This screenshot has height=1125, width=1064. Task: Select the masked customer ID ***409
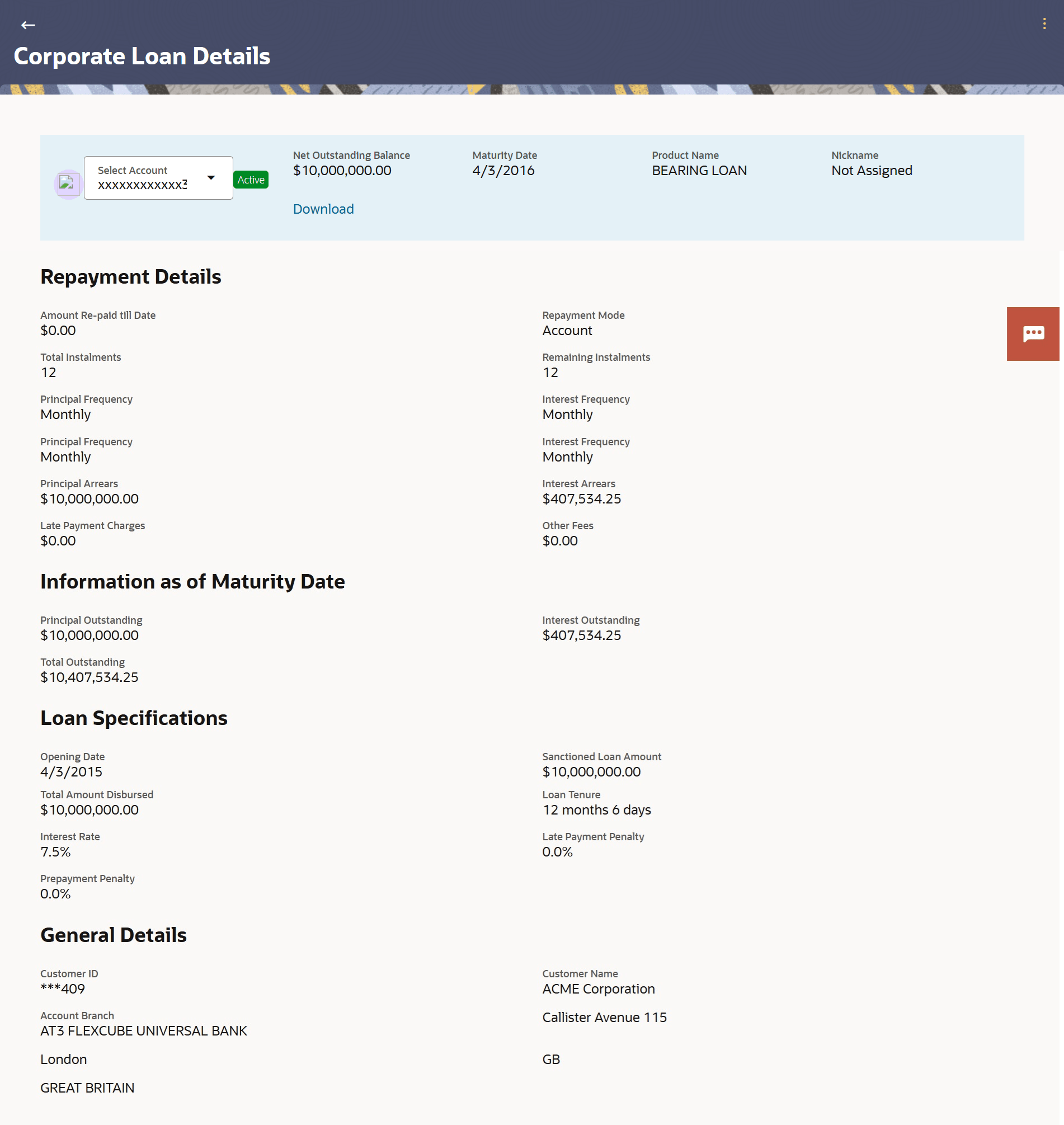point(63,990)
